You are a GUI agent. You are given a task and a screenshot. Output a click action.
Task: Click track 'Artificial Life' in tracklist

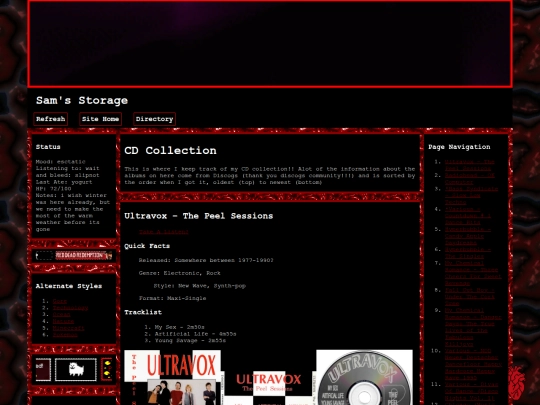pyautogui.click(x=195, y=334)
